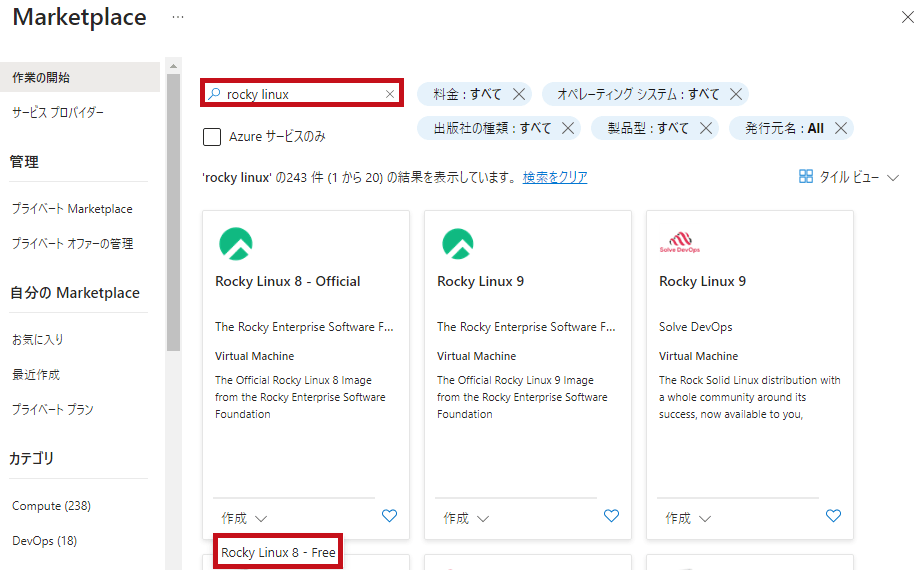The image size is (919, 570).
Task: Open Rocky Linux 9 title by Rocky Enterprise
Action: (x=480, y=281)
